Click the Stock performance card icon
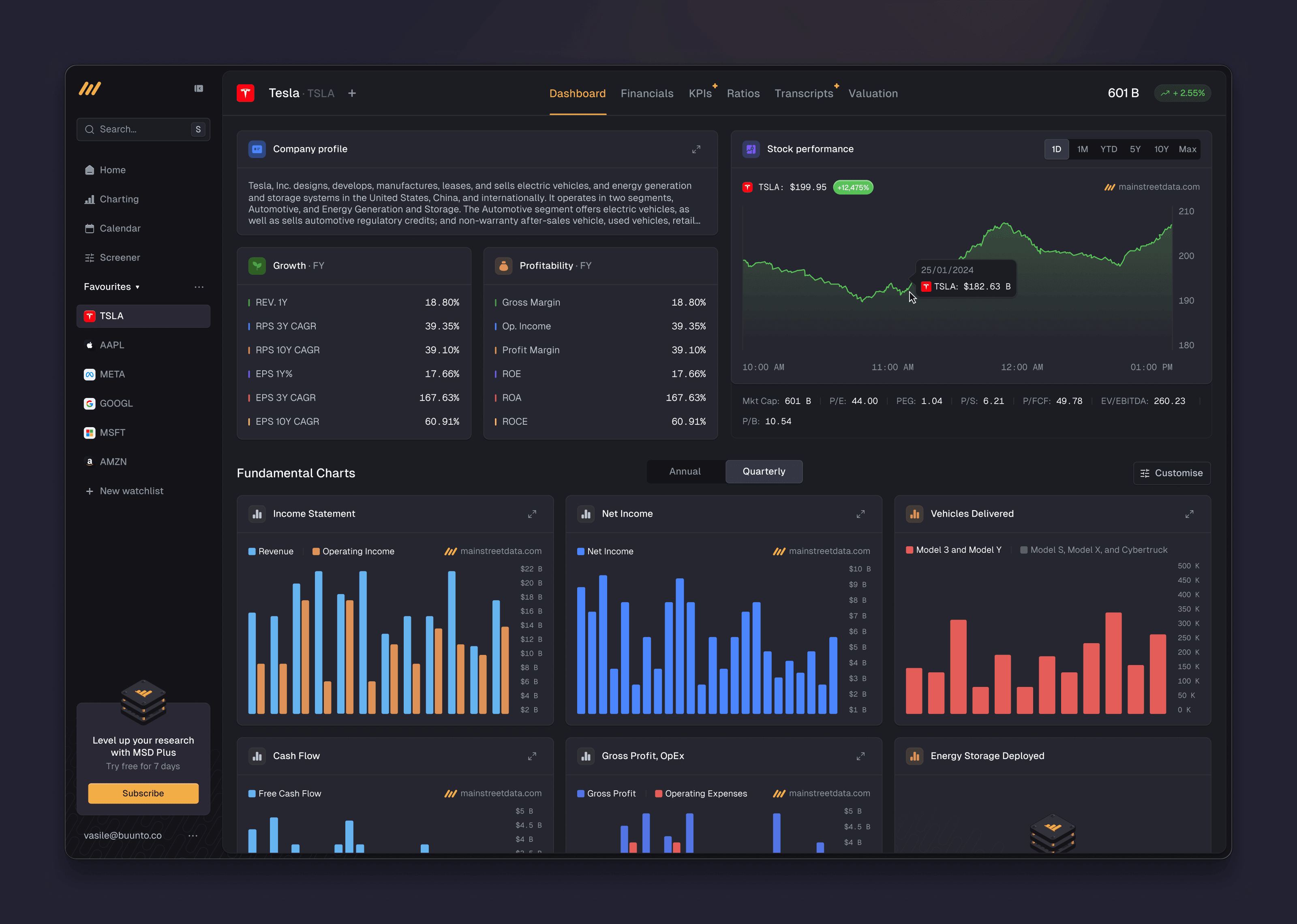Screen dimensions: 1297x924 pos(751,149)
